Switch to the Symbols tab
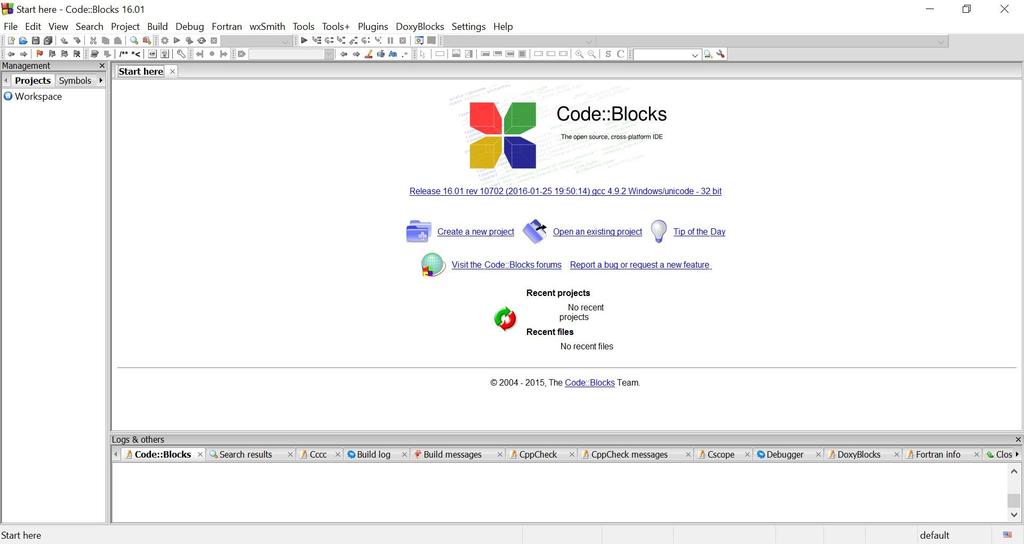Screen dimensions: 1024x544 coord(75,80)
